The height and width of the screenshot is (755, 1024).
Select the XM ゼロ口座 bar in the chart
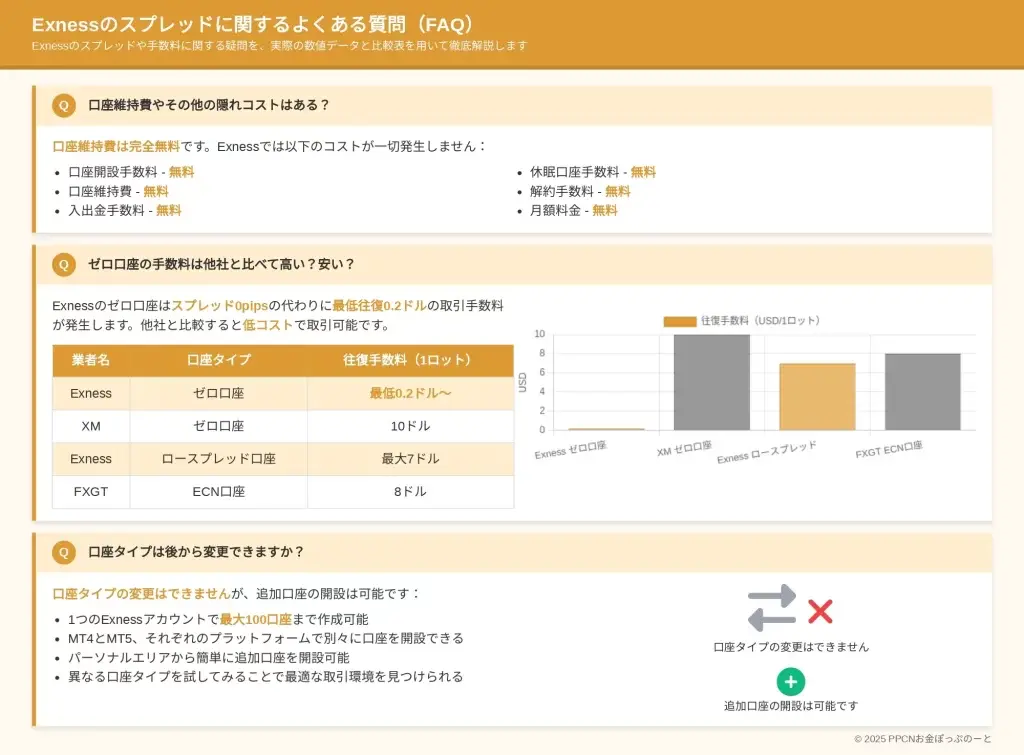[711, 382]
